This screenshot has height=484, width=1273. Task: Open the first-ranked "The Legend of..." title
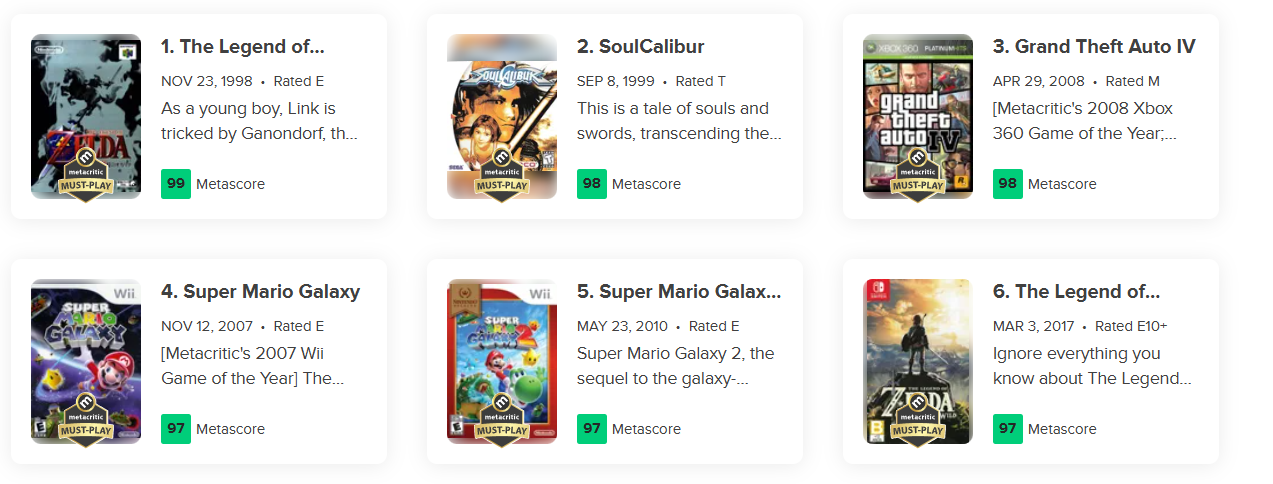coord(242,47)
